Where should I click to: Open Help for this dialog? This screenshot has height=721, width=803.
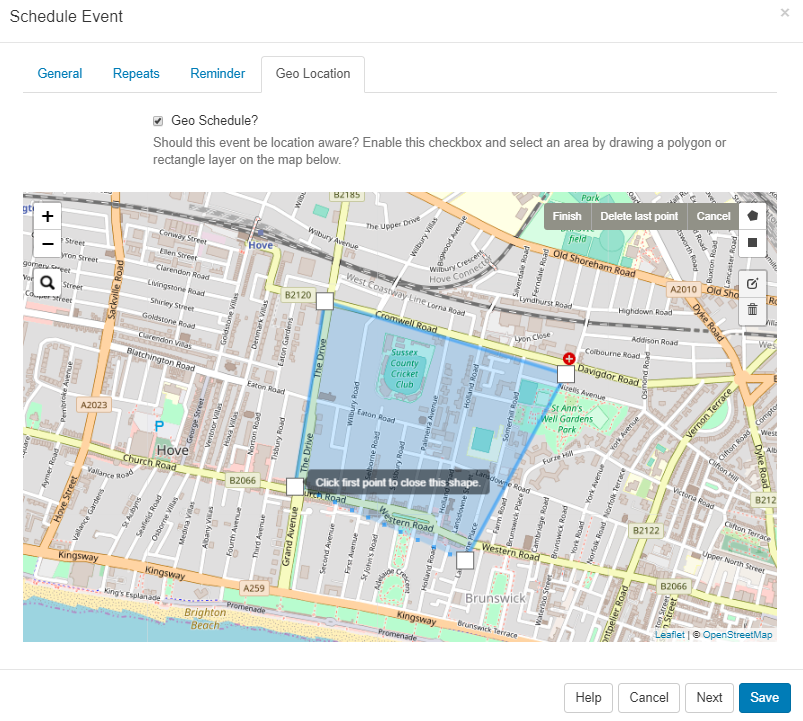(588, 698)
